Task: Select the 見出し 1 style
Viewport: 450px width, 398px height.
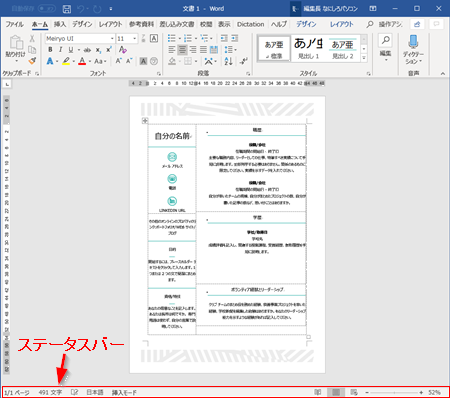Action: (308, 49)
